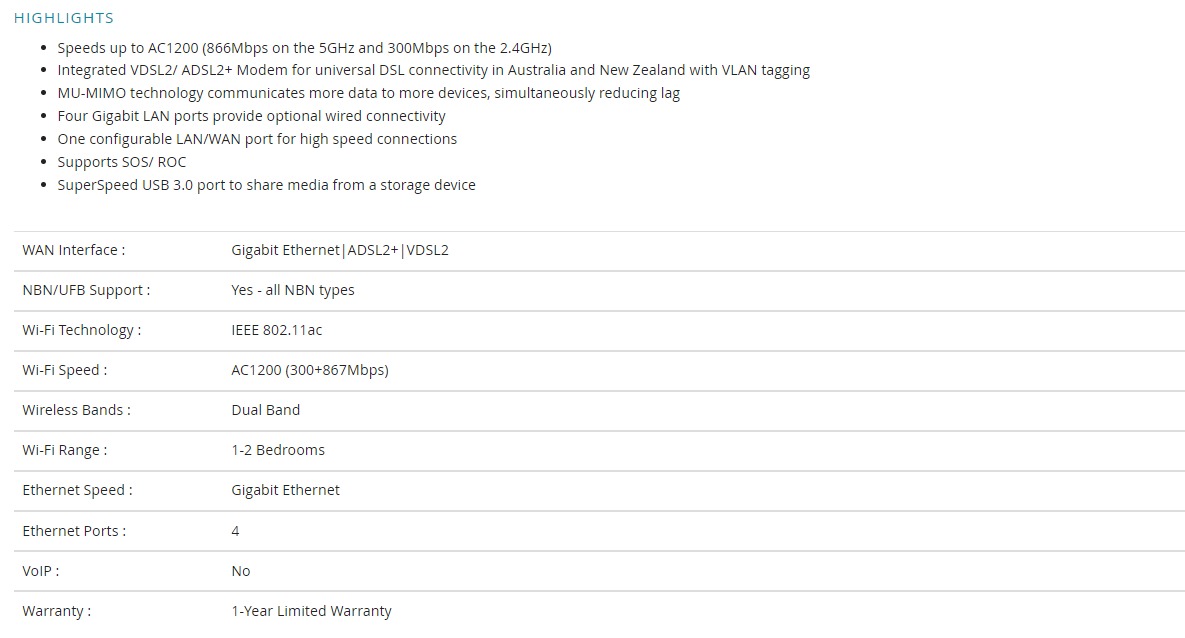Click the WAN Interface row label
This screenshot has width=1185, height=638.
tap(74, 250)
